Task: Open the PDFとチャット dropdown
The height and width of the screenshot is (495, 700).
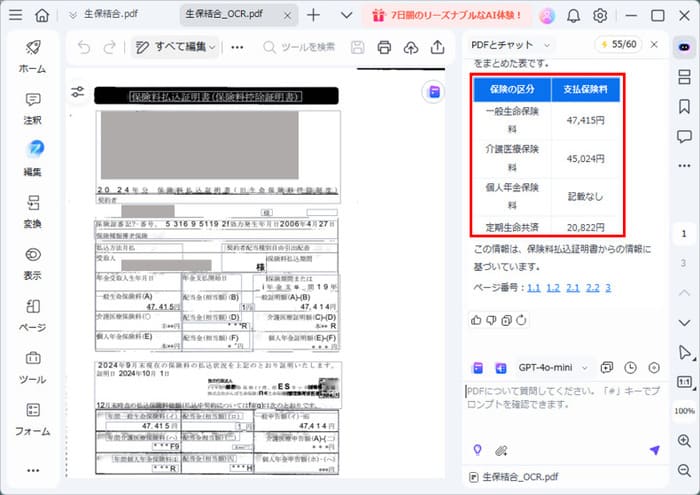Action: pos(511,45)
